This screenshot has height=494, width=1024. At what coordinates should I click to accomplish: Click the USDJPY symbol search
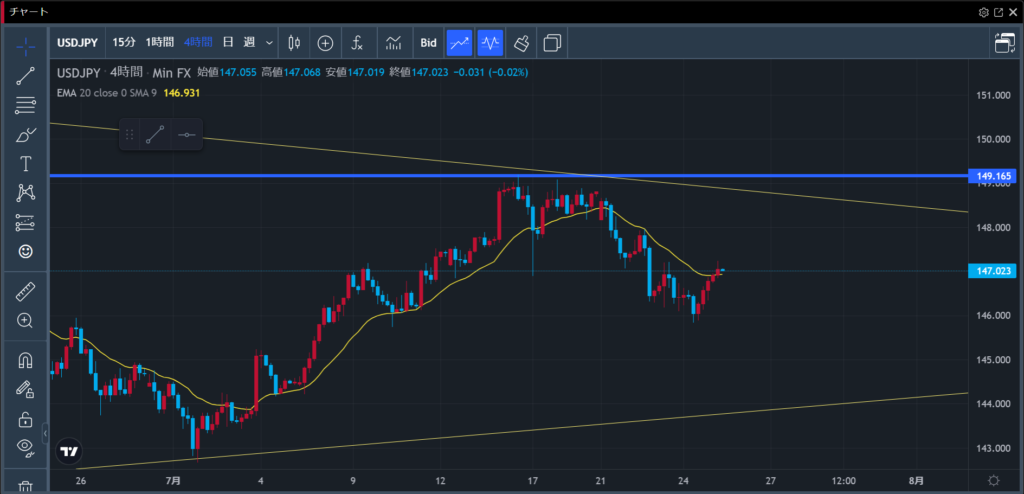pos(77,43)
